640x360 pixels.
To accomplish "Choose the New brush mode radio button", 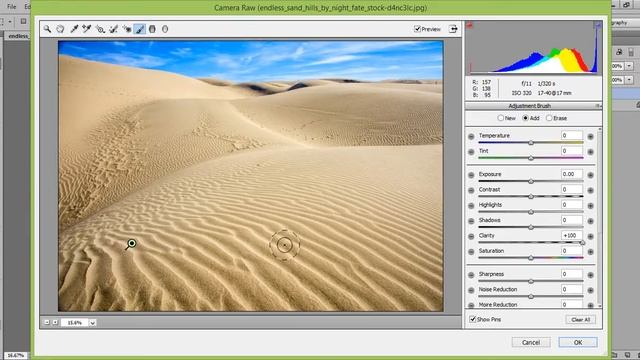I will [x=500, y=118].
